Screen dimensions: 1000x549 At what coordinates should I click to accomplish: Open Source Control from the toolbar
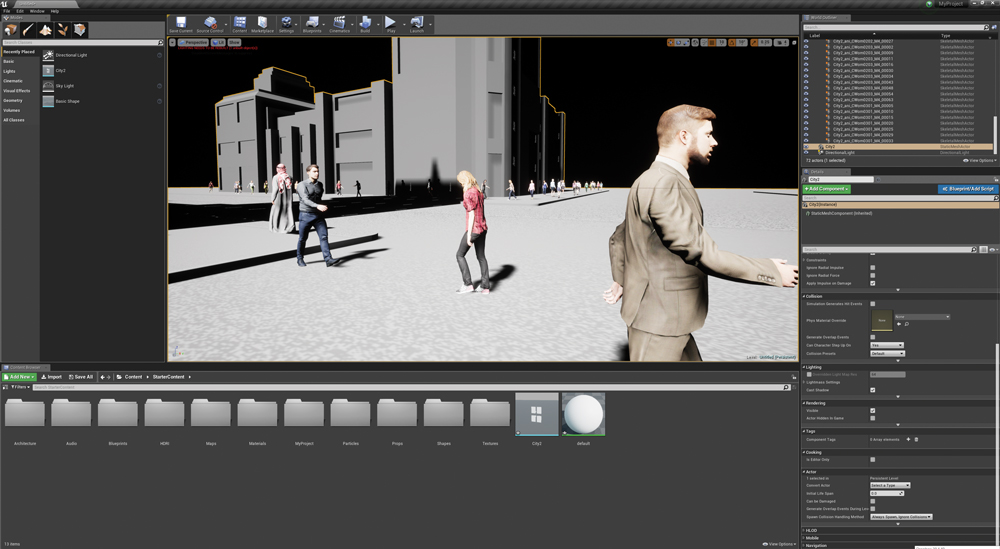point(210,24)
